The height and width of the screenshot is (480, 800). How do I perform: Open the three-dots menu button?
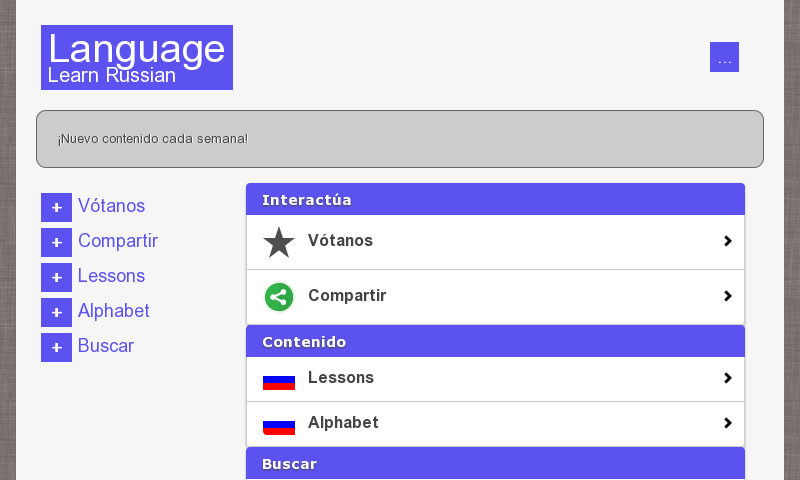tap(724, 57)
